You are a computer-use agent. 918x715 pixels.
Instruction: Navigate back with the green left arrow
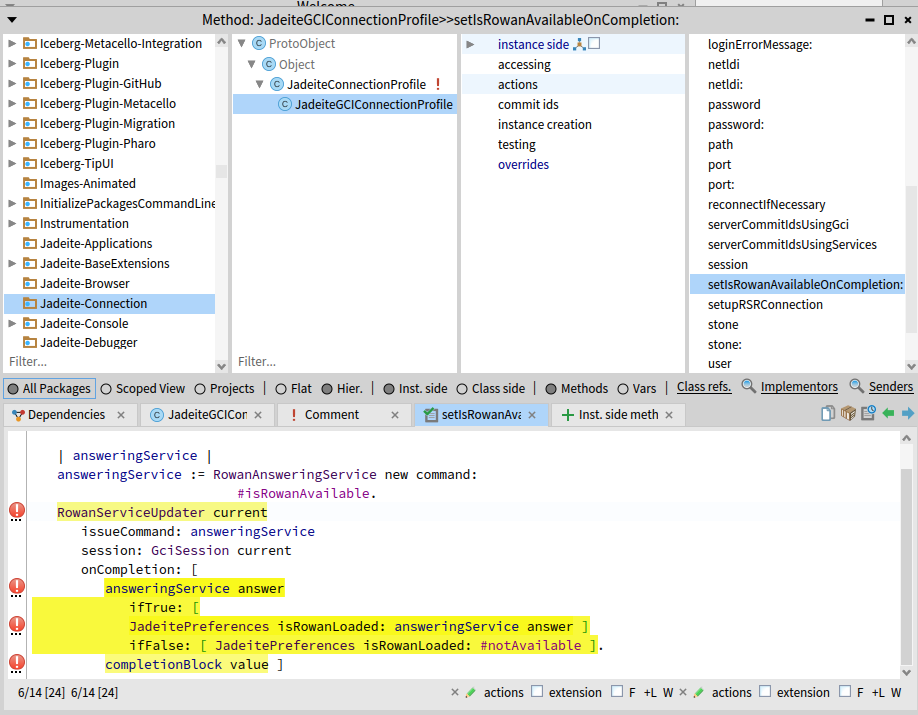click(x=888, y=414)
